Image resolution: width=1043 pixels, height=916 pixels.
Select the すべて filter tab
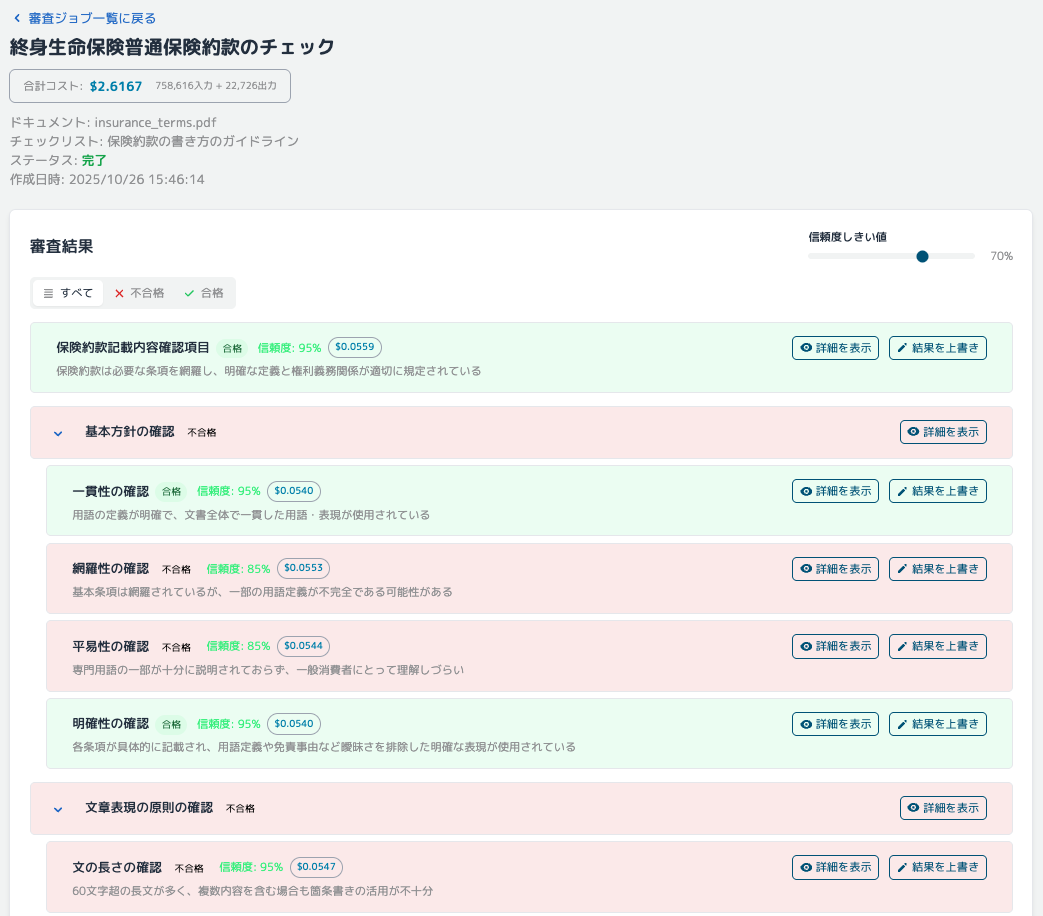click(68, 293)
